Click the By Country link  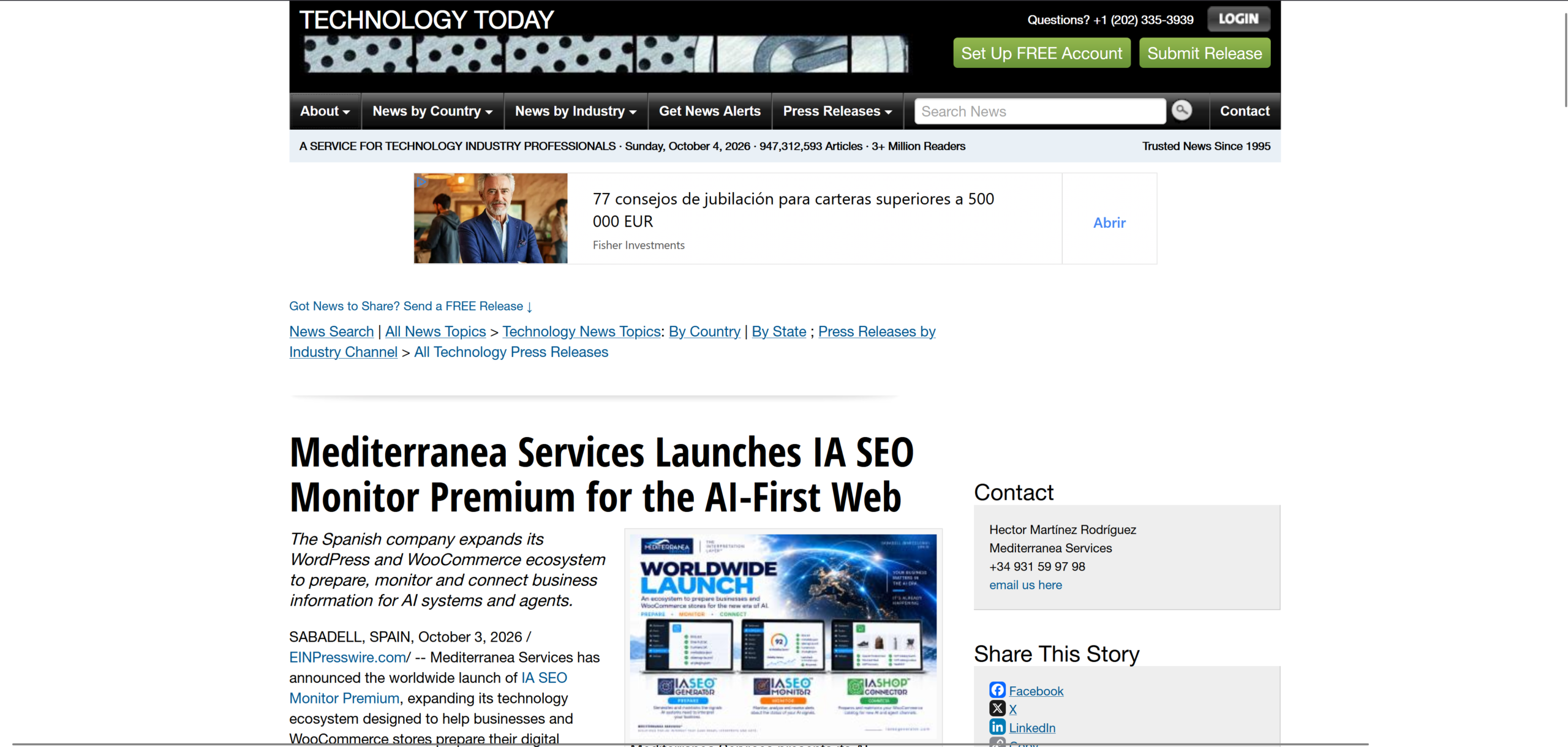pos(704,331)
